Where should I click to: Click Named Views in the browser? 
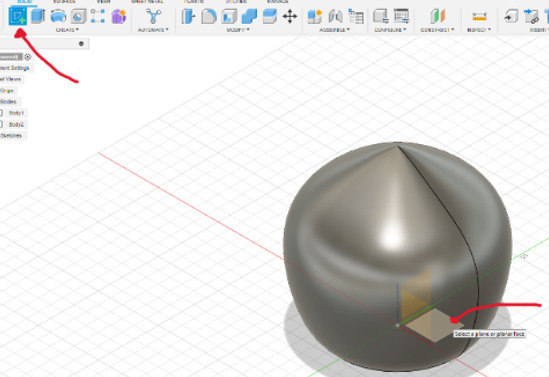point(11,79)
